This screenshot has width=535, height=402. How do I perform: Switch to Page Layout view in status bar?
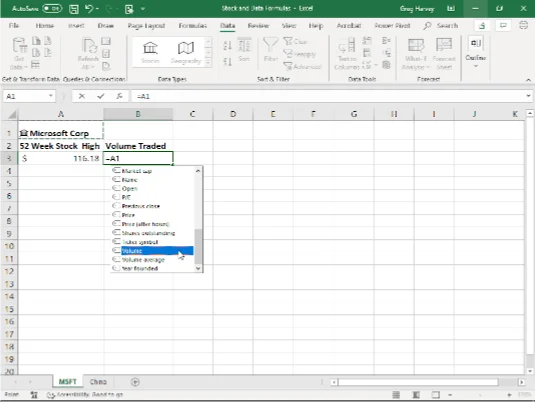pyautogui.click(x=416, y=395)
